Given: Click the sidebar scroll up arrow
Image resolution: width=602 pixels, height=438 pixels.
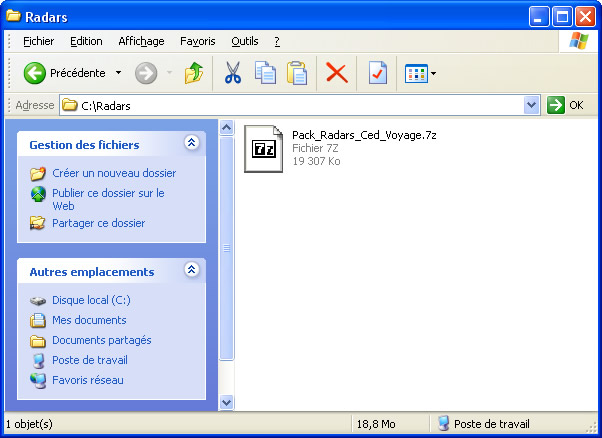Looking at the screenshot, I should tap(227, 127).
